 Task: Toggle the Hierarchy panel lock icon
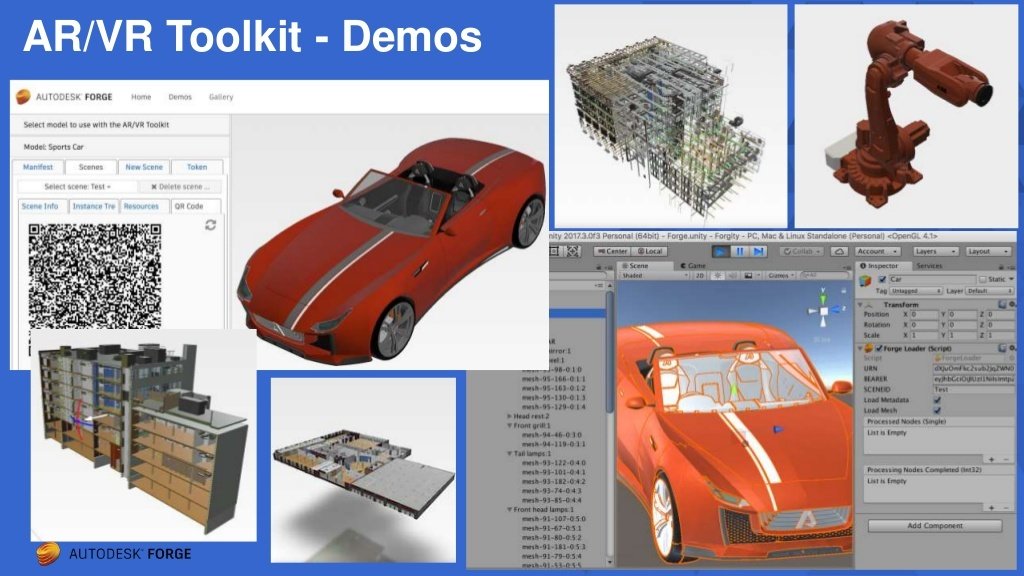(x=598, y=267)
